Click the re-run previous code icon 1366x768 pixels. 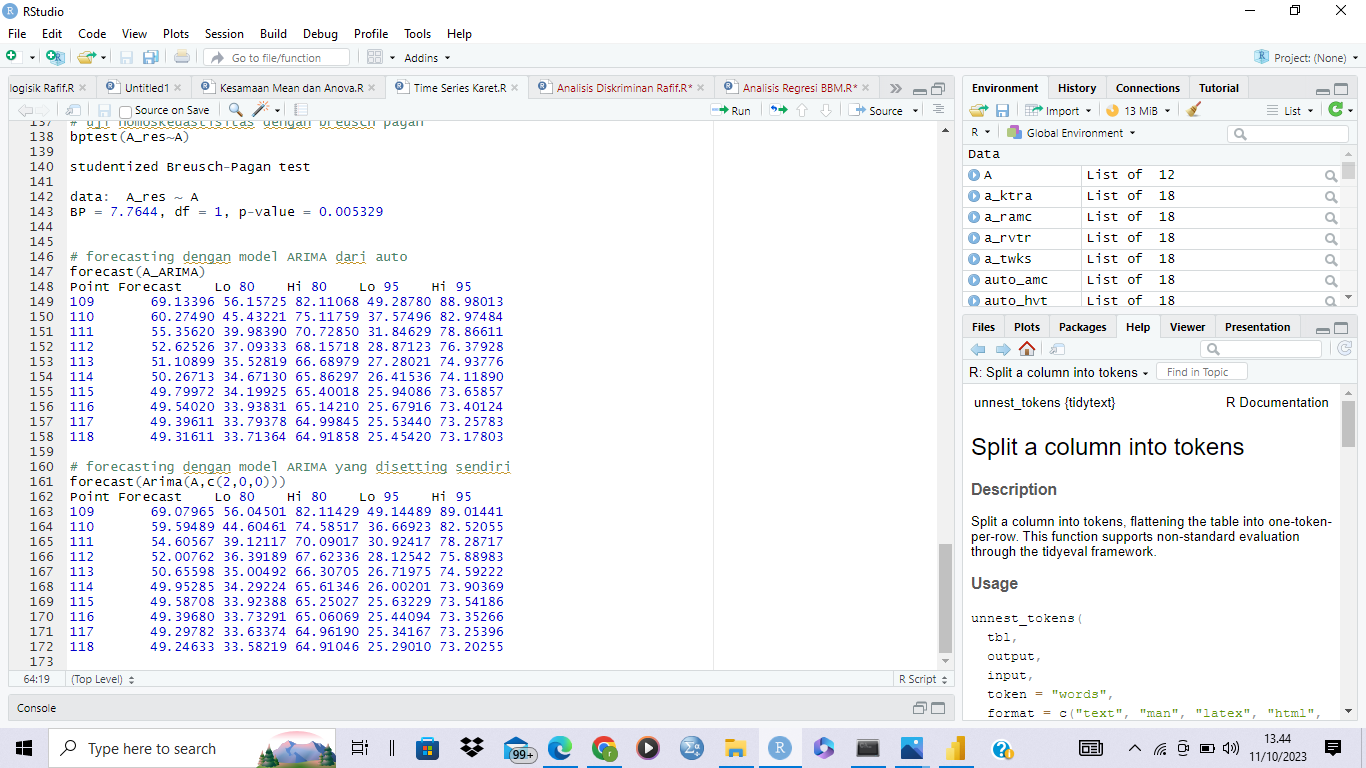tap(778, 110)
